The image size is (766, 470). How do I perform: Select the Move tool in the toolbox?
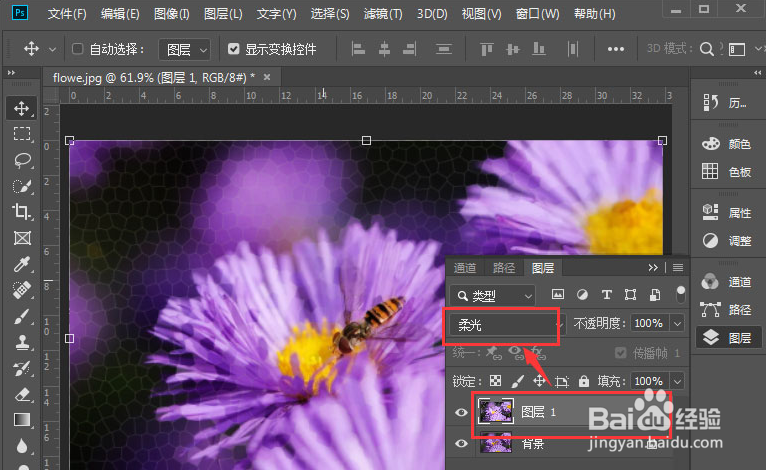click(21, 108)
